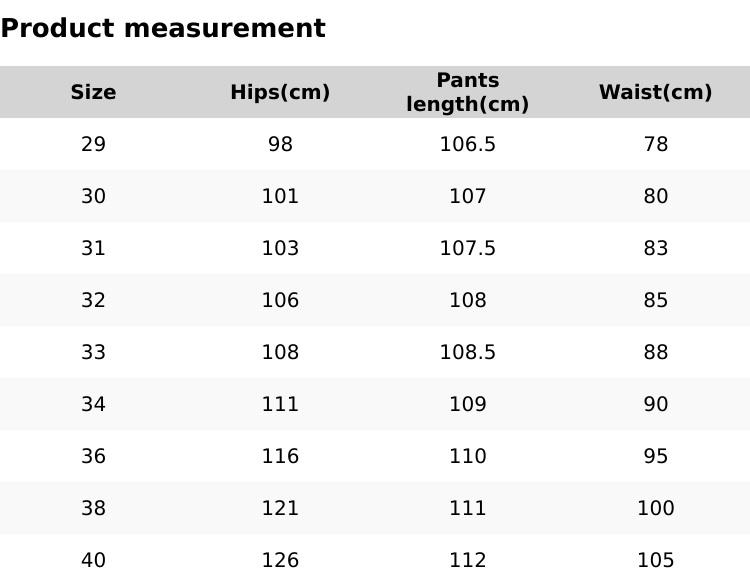750x586 pixels.
Task: Click hips value 116
Action: pyautogui.click(x=280, y=456)
